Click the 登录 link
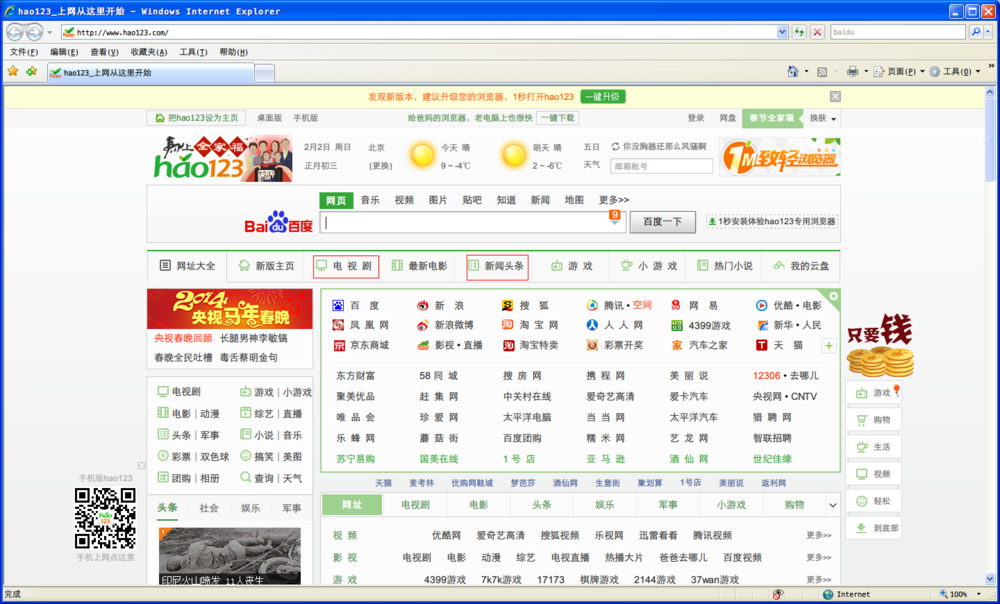Image resolution: width=1000 pixels, height=604 pixels. tap(696, 118)
